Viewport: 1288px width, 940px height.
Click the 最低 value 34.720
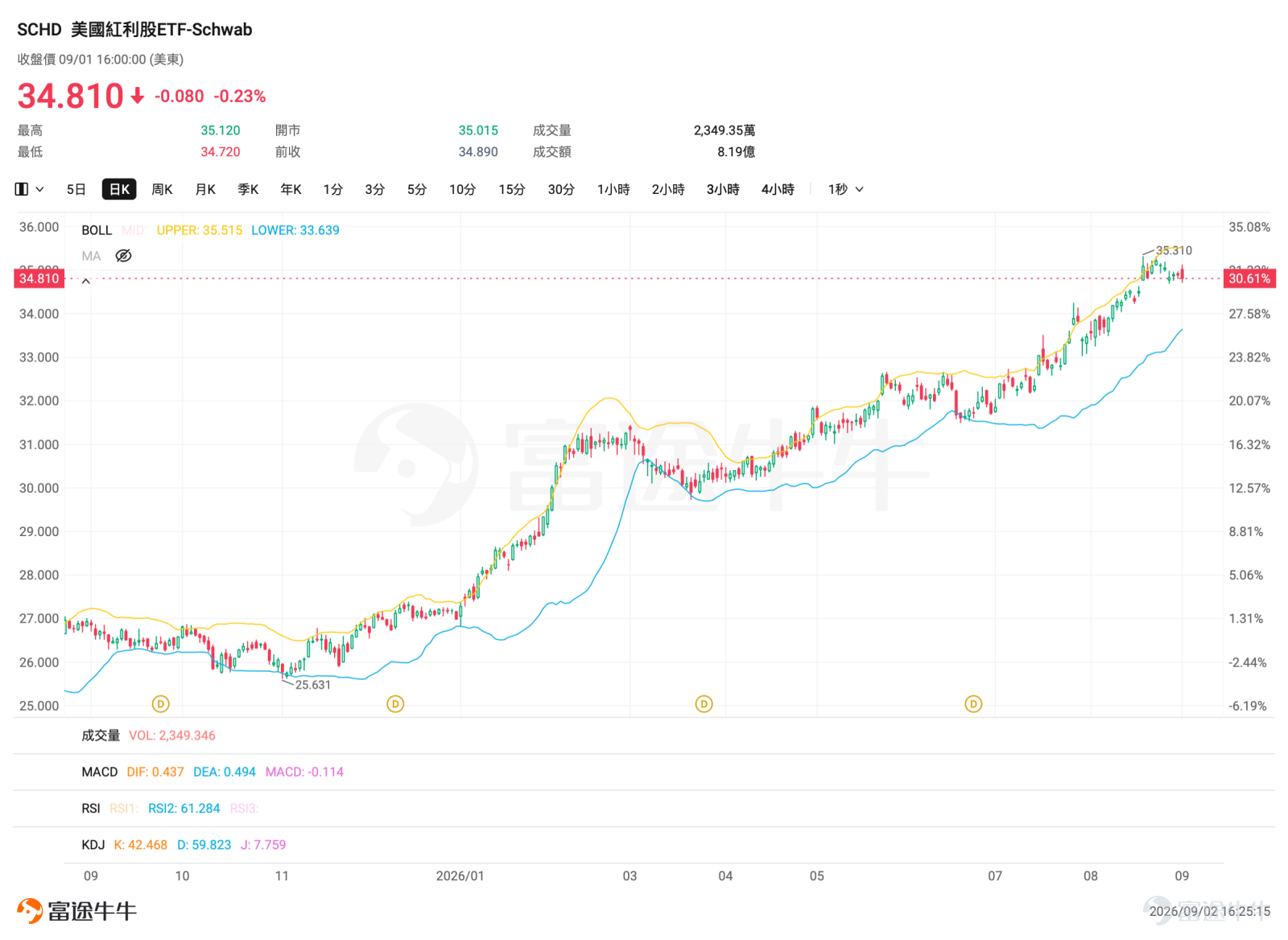coord(221,152)
